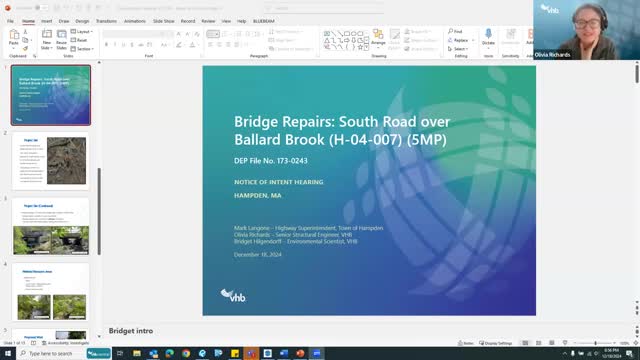
Task: Open Chrome from the taskbar
Action: pyautogui.click(x=186, y=353)
